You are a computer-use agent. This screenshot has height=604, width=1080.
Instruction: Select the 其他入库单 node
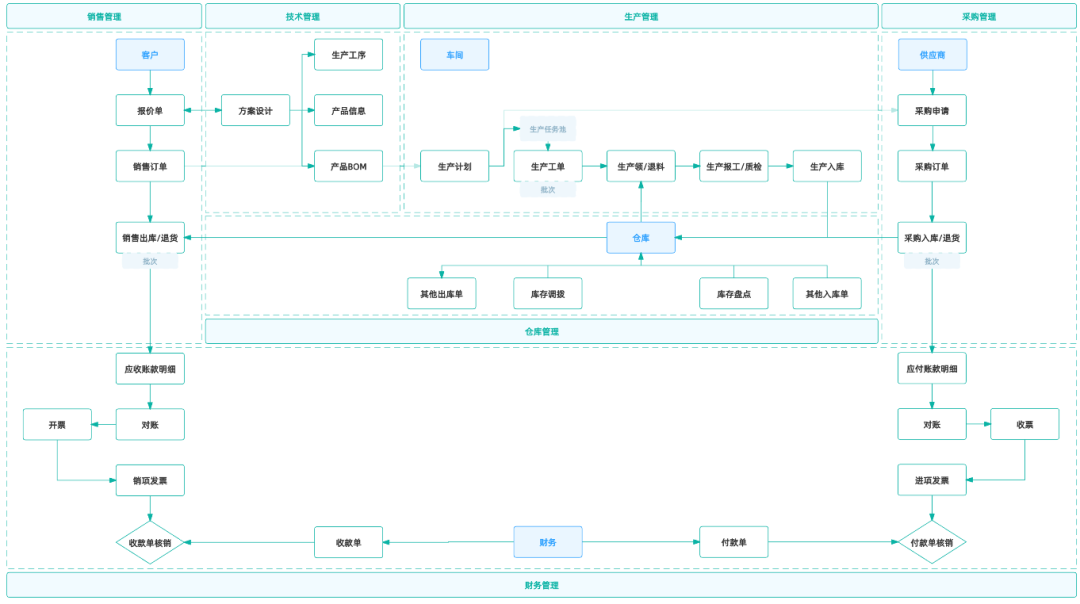827,293
